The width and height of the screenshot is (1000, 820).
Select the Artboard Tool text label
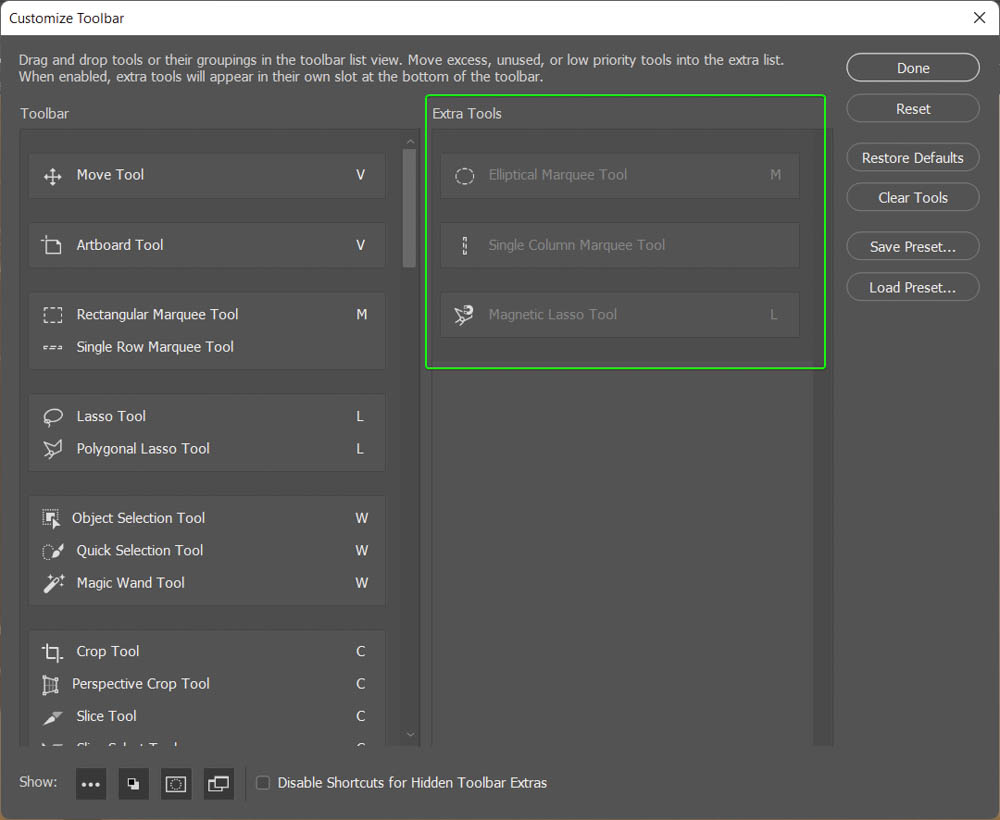click(x=120, y=245)
